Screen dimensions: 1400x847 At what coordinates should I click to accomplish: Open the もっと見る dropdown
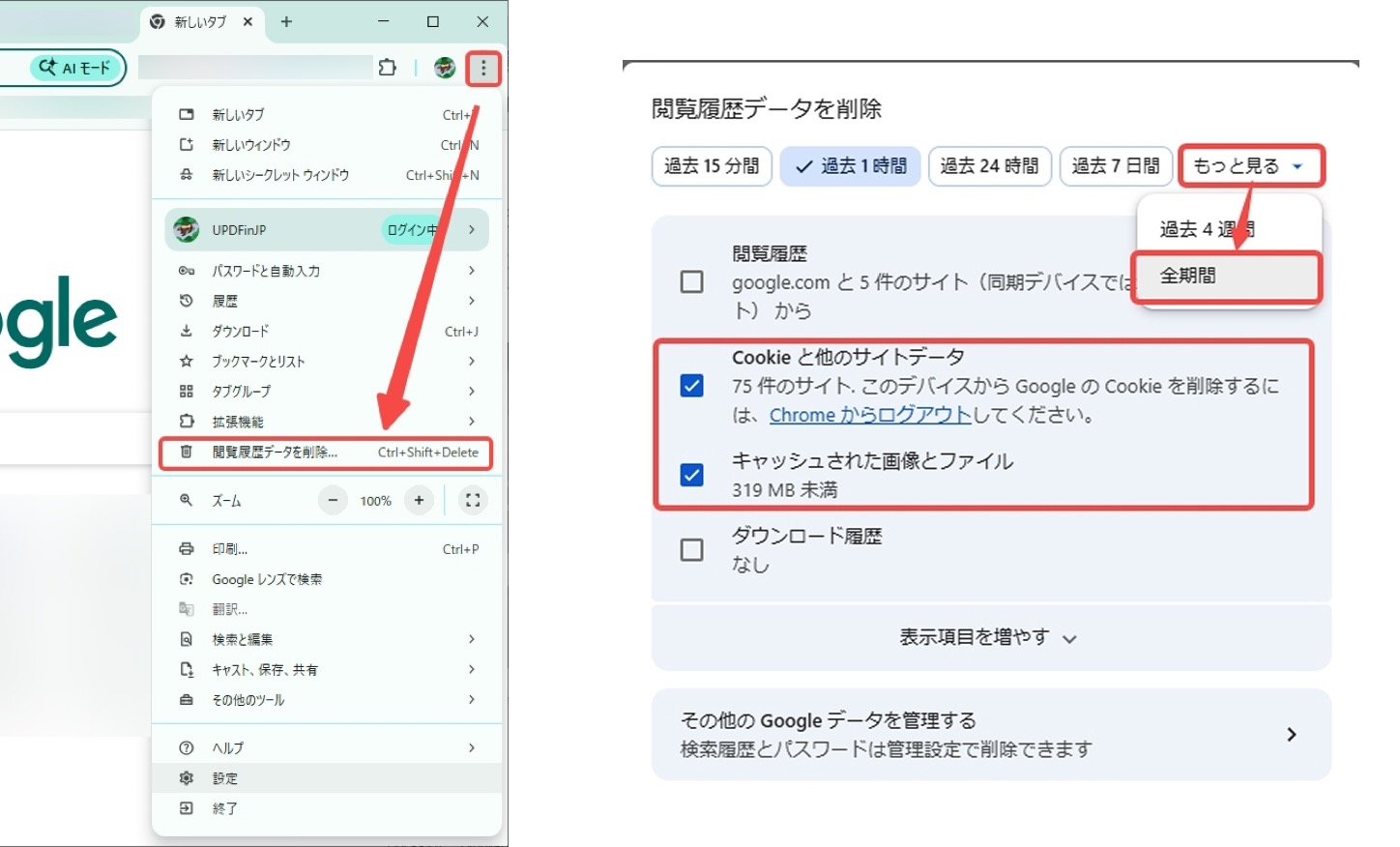pos(1250,166)
